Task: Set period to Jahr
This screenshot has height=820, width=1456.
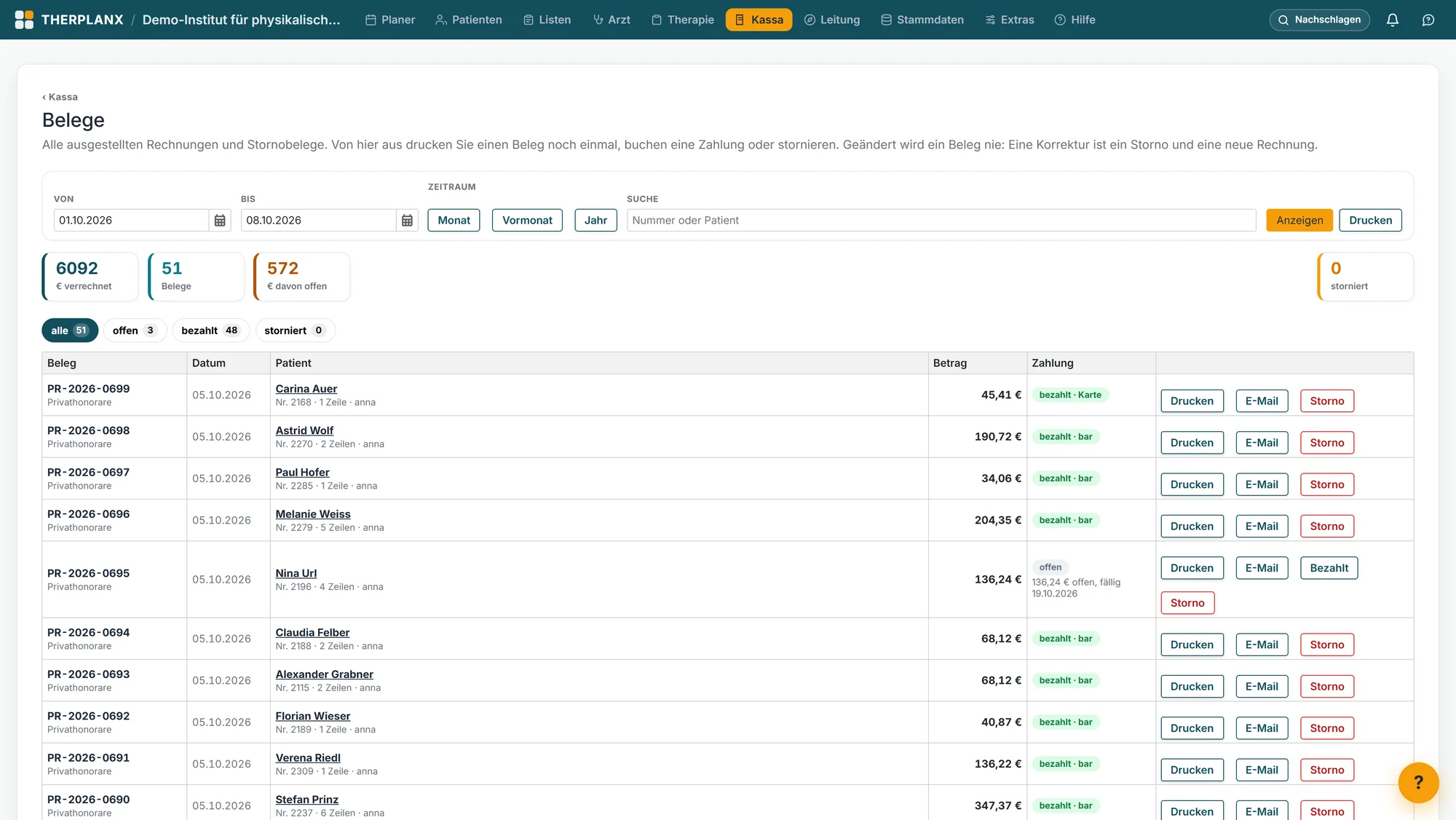Action: (x=596, y=221)
